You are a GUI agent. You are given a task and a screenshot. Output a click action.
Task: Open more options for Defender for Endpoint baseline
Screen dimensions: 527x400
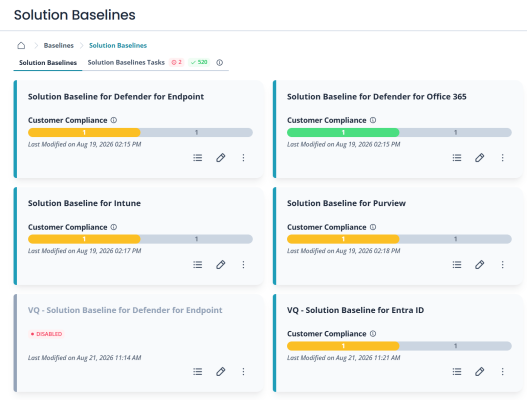(x=243, y=158)
